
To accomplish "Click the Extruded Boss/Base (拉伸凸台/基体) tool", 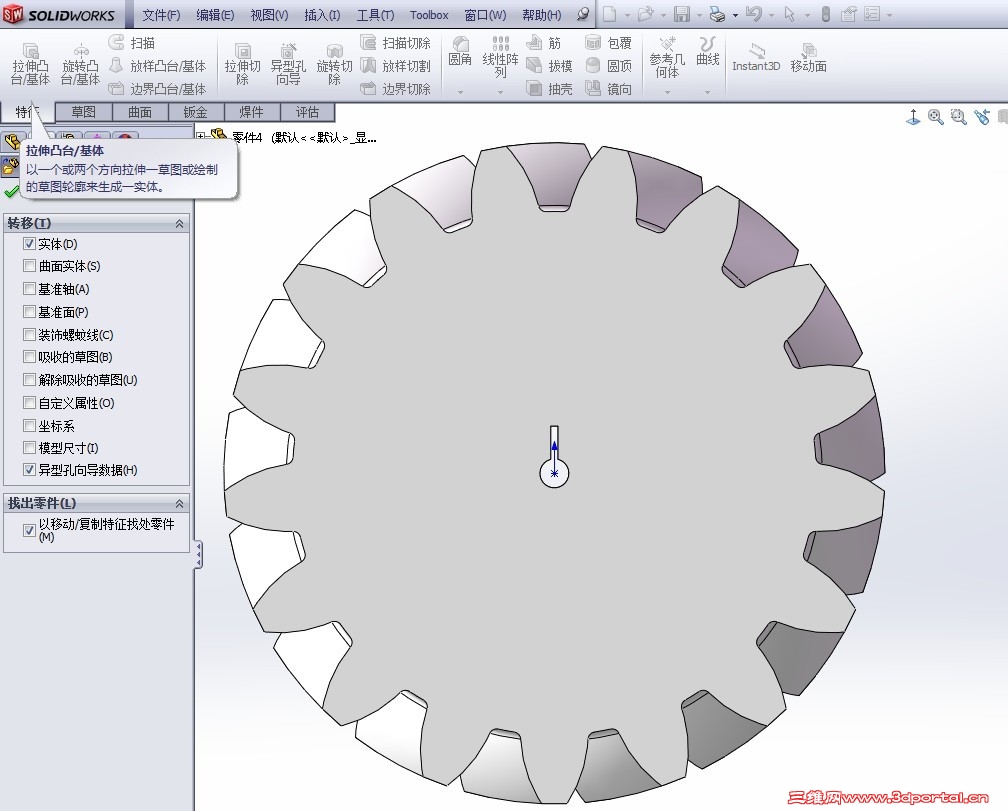I will (x=30, y=63).
